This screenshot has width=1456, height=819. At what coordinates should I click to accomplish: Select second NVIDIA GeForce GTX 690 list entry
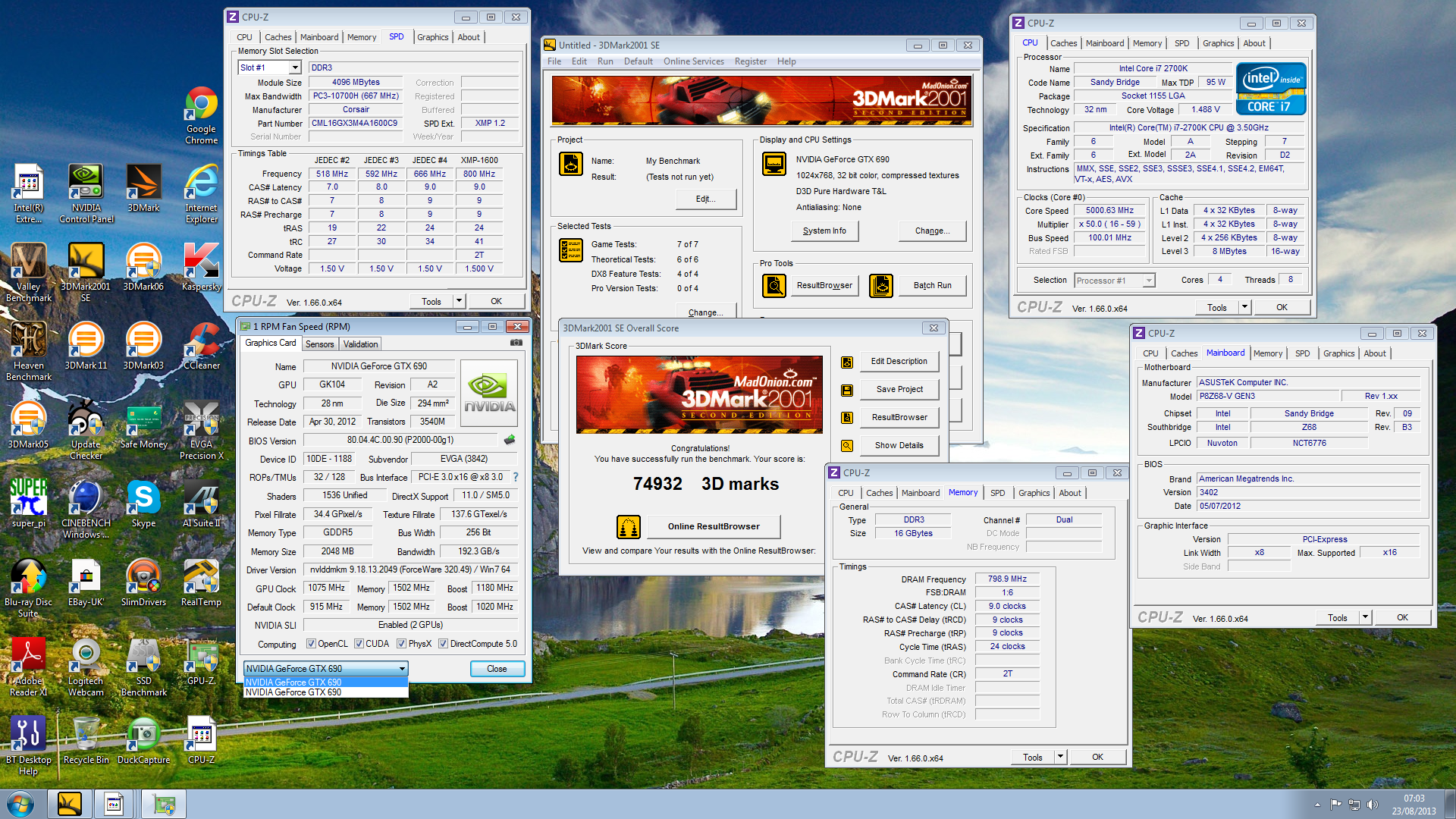326,692
